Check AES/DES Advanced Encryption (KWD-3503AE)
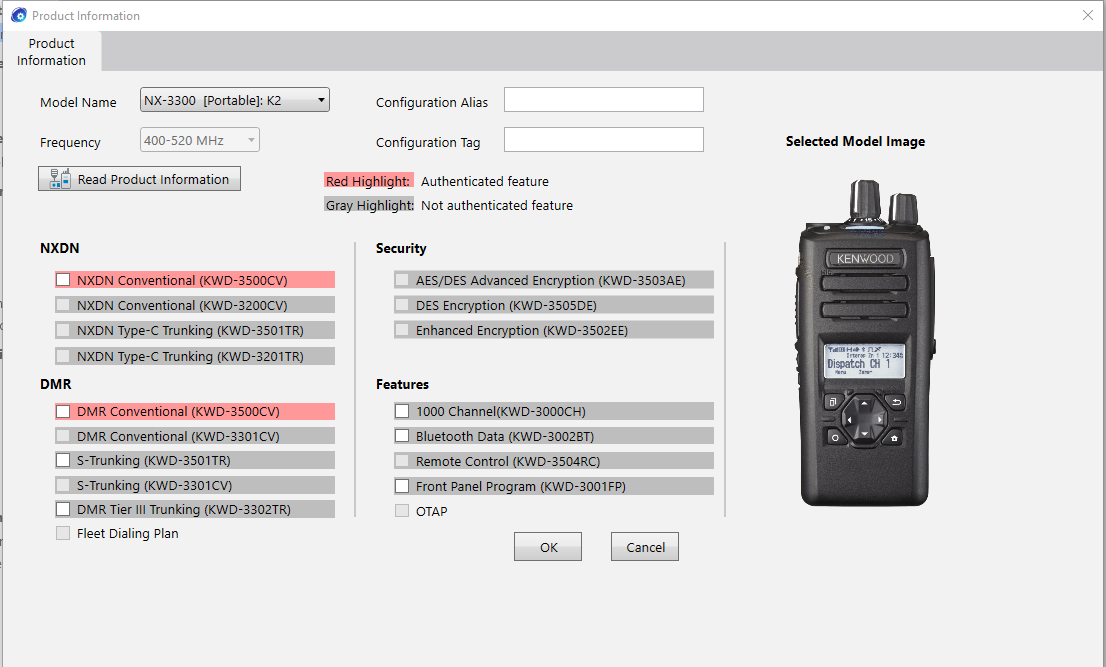Screen dimensions: 1106x667 click(x=402, y=280)
